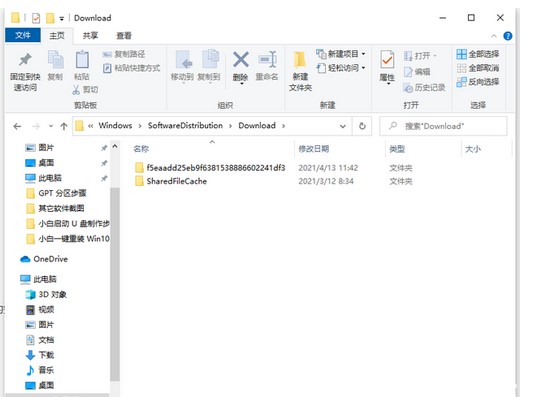Image resolution: width=534 pixels, height=397 pixels.
Task: Open pinned This PC in Quick access
Action: pos(43,178)
